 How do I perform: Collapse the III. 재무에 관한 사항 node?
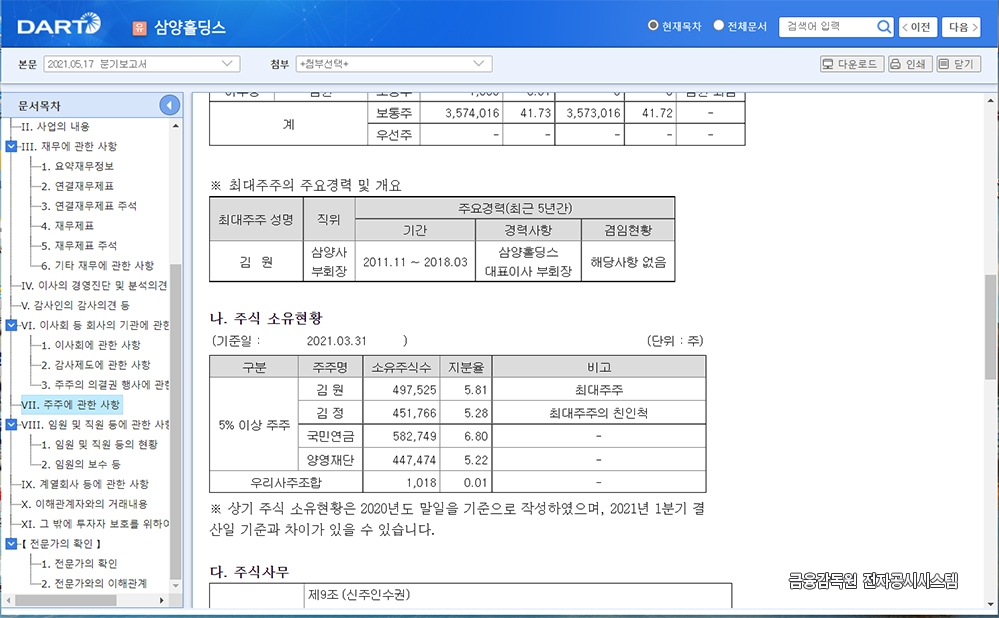point(11,146)
